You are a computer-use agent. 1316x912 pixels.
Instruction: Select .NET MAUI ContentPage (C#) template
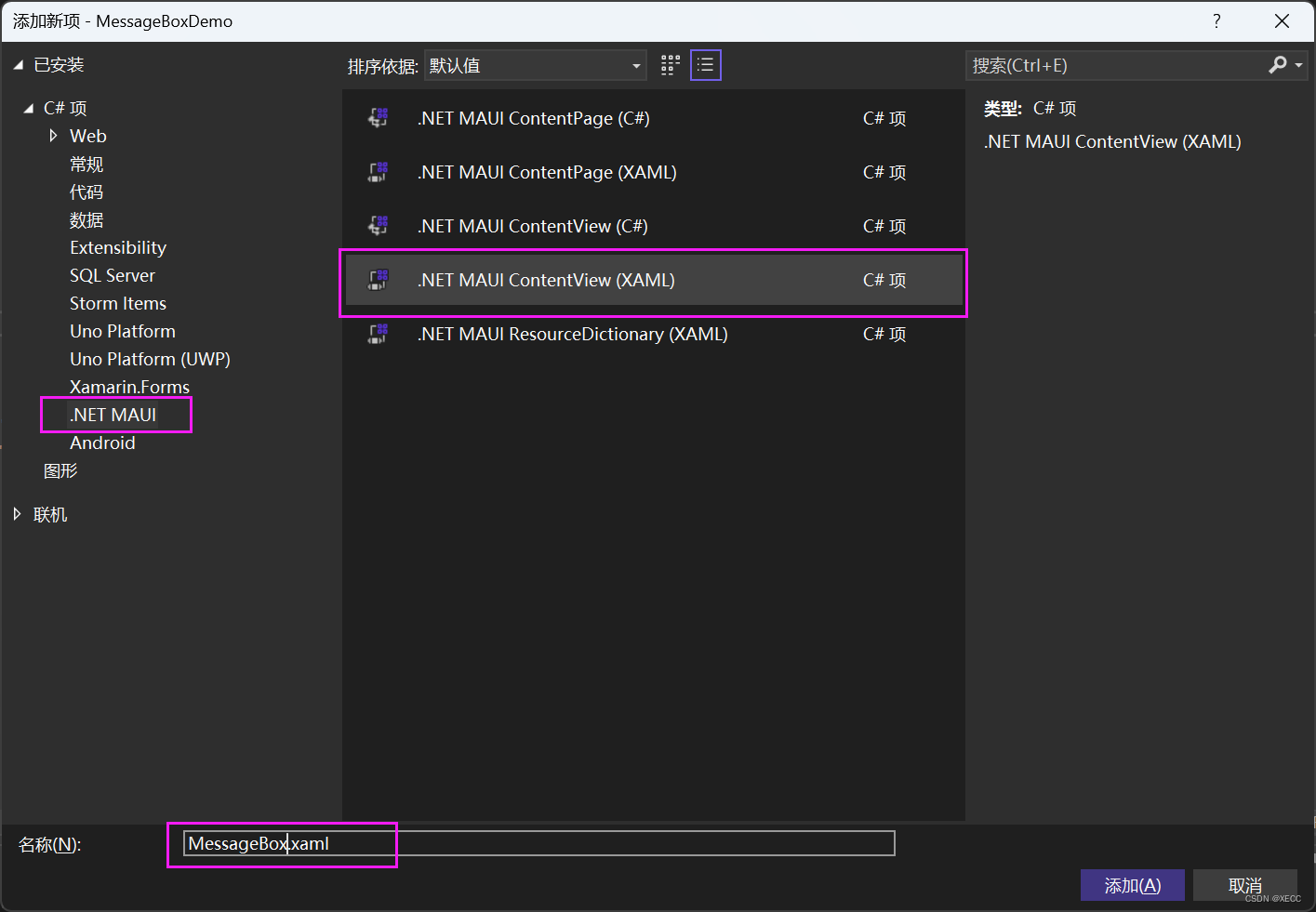654,118
